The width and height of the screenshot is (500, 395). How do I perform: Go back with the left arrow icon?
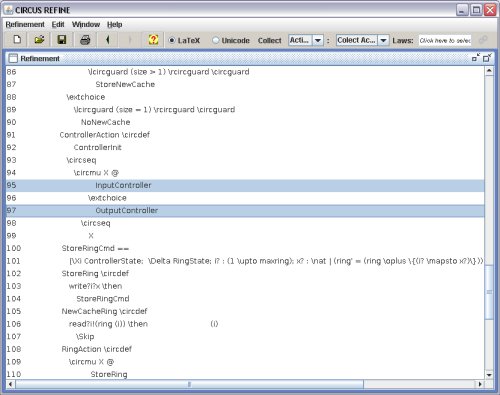coord(107,40)
